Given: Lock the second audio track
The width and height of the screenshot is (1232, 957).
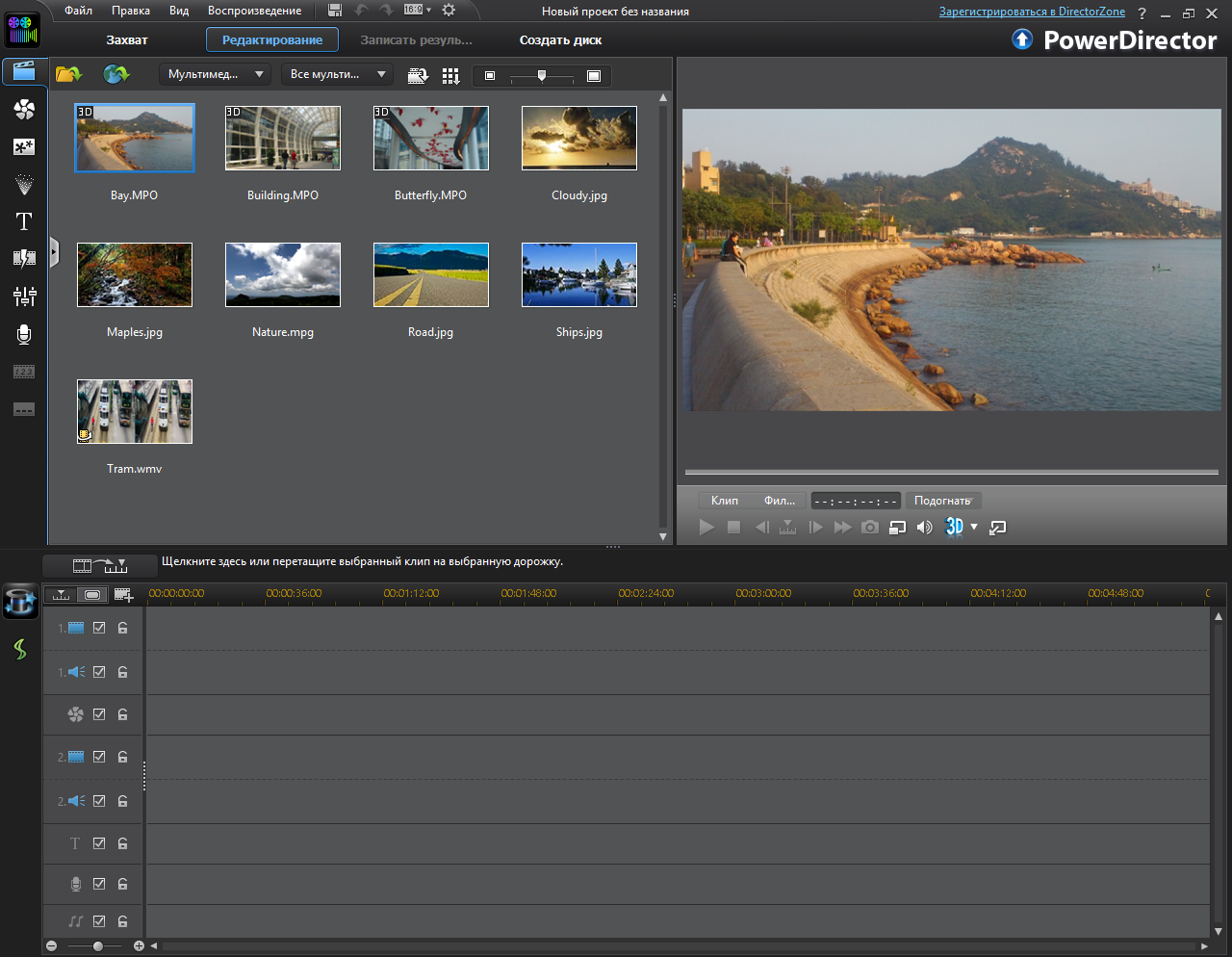Looking at the screenshot, I should (122, 800).
